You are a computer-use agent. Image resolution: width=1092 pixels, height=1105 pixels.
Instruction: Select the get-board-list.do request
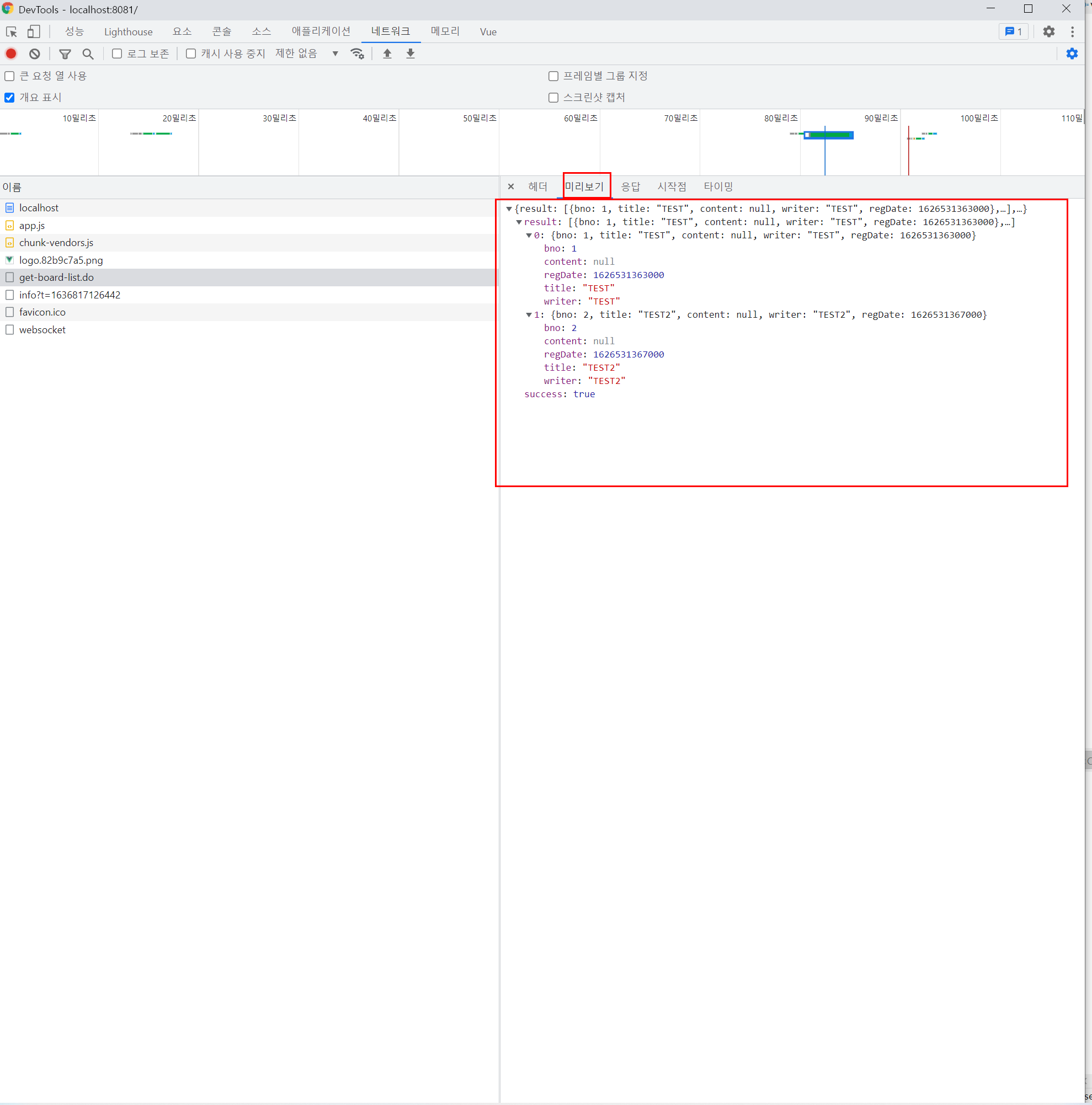pyautogui.click(x=56, y=277)
